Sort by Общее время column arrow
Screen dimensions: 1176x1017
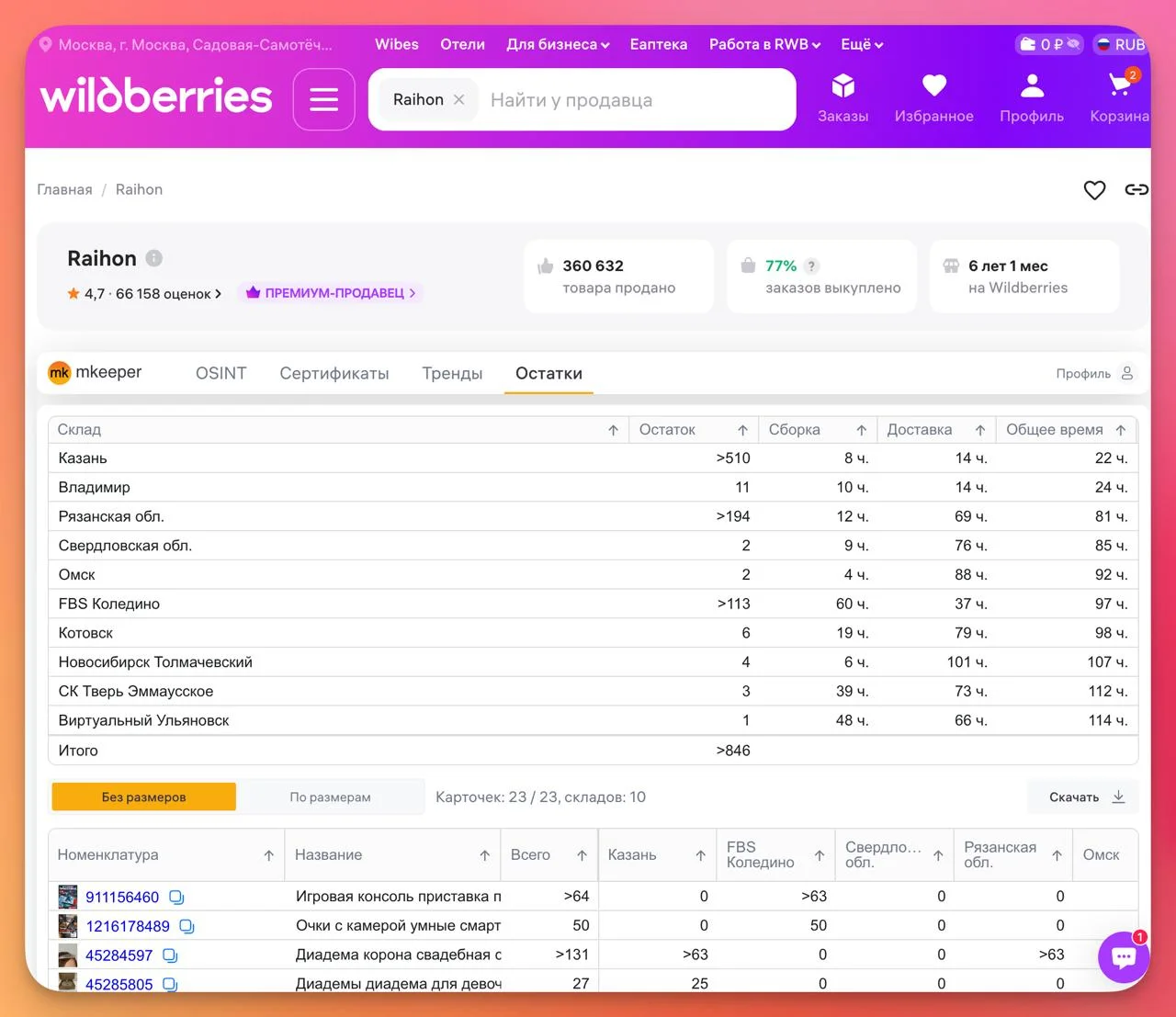(1121, 430)
